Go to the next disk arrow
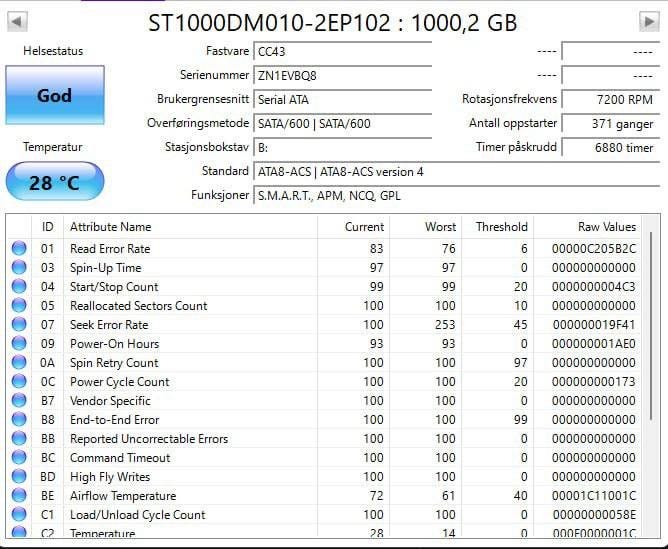668x549 pixels. (649, 21)
